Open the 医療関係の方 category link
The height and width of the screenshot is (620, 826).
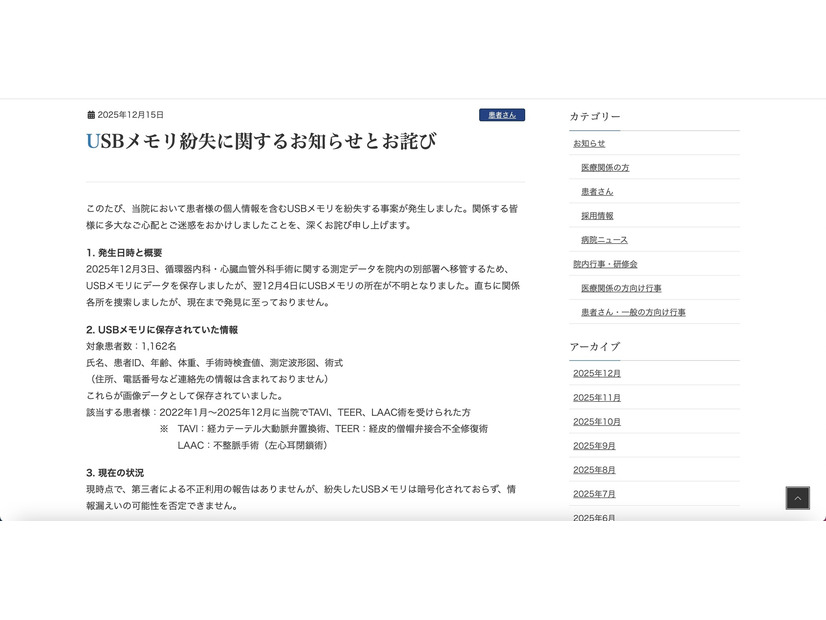606,167
